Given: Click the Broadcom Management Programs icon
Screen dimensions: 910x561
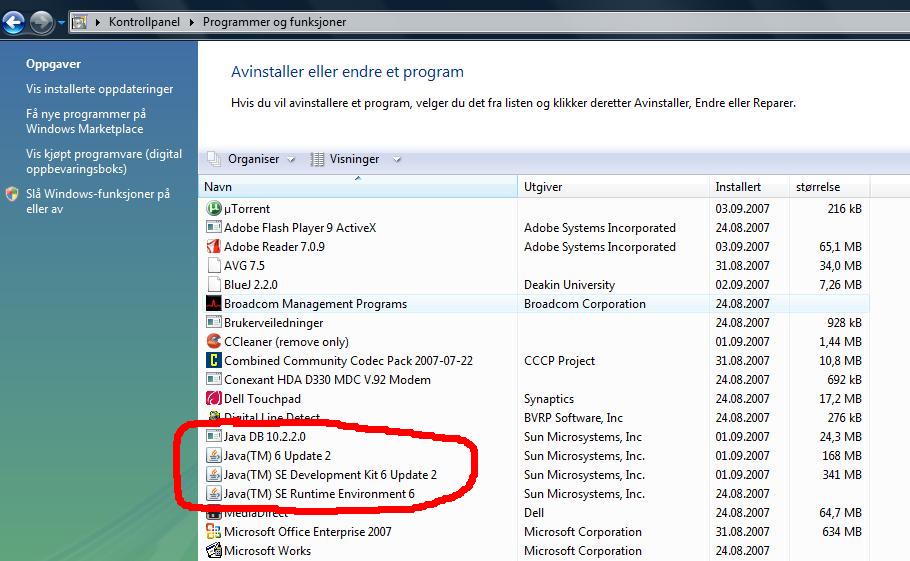Looking at the screenshot, I should (214, 303).
